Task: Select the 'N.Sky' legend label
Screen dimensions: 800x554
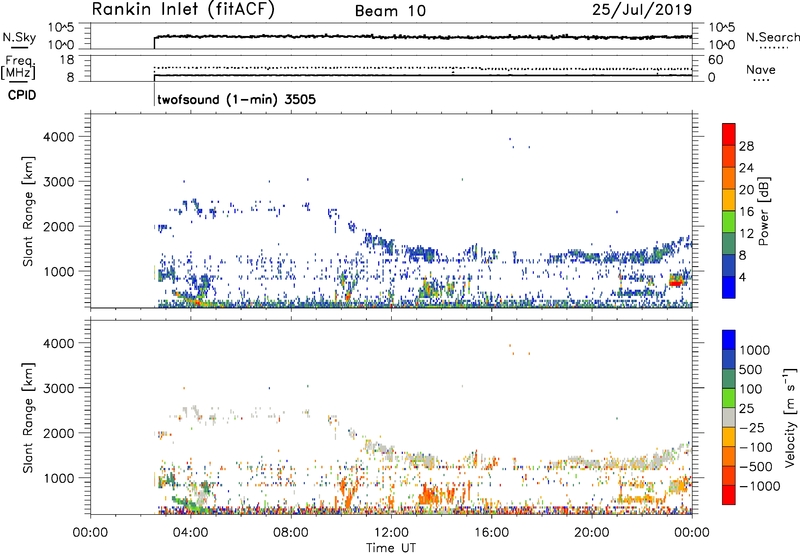Action: click(19, 37)
